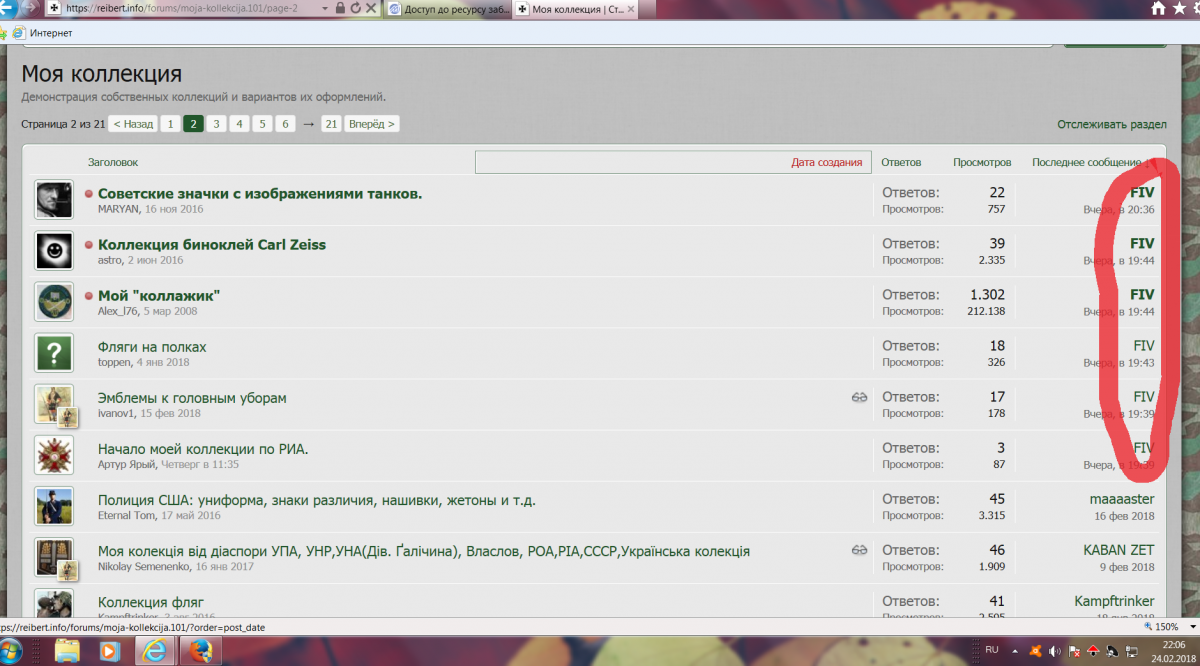Click Alex_l76's avatar image
This screenshot has height=666, width=1200.
click(54, 302)
